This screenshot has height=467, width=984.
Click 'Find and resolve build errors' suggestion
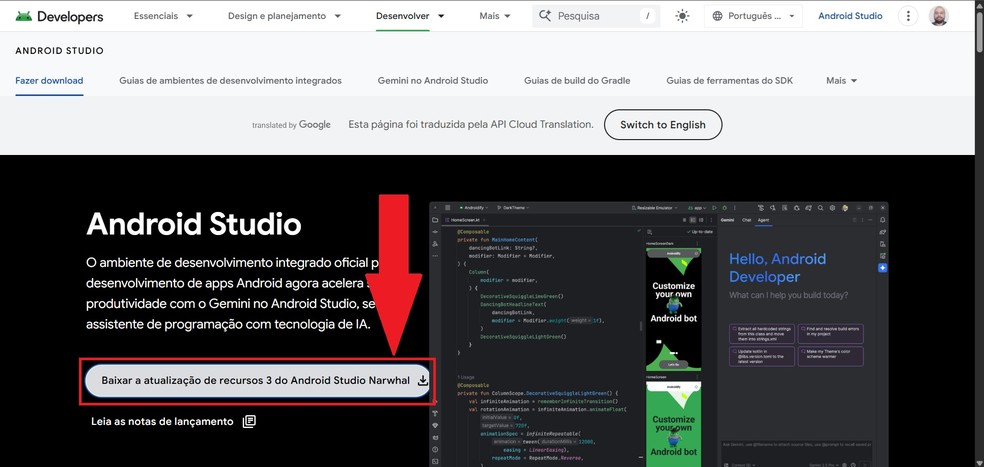pos(832,332)
